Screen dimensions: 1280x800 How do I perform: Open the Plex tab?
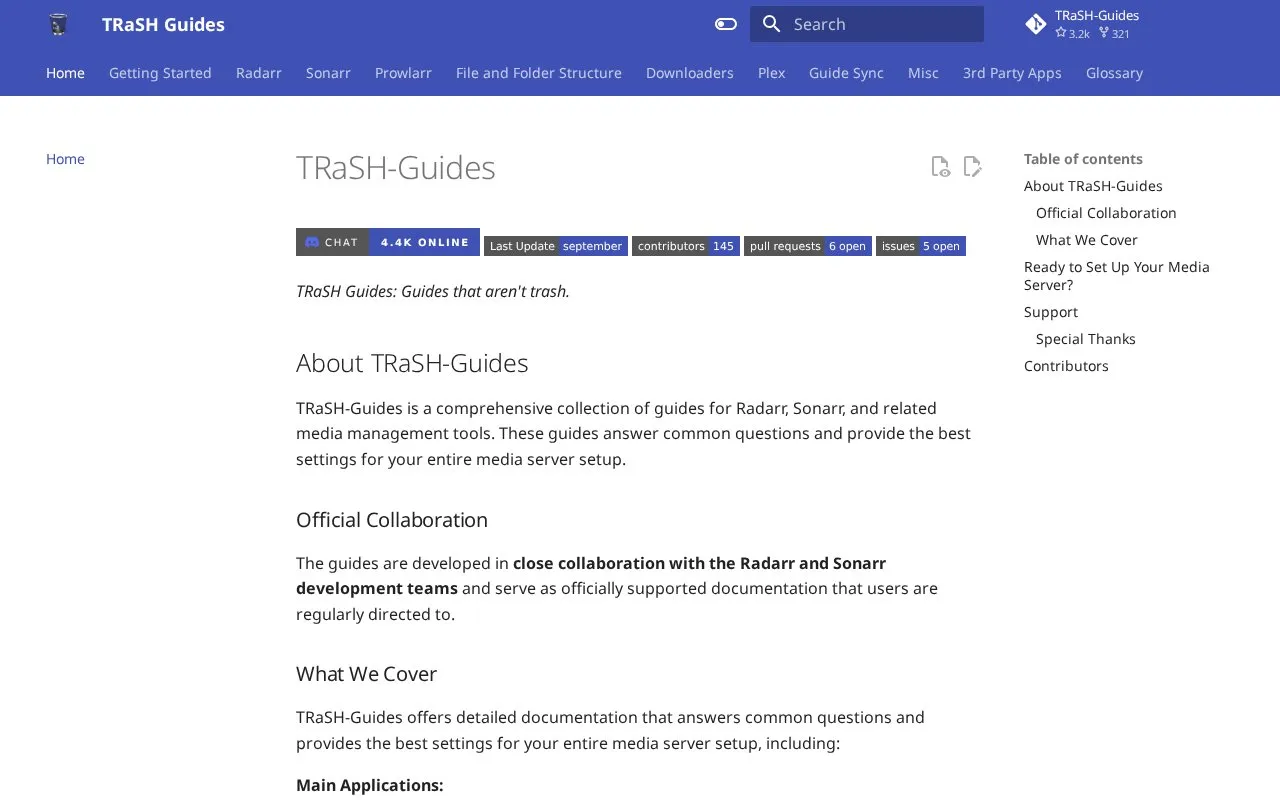point(771,73)
